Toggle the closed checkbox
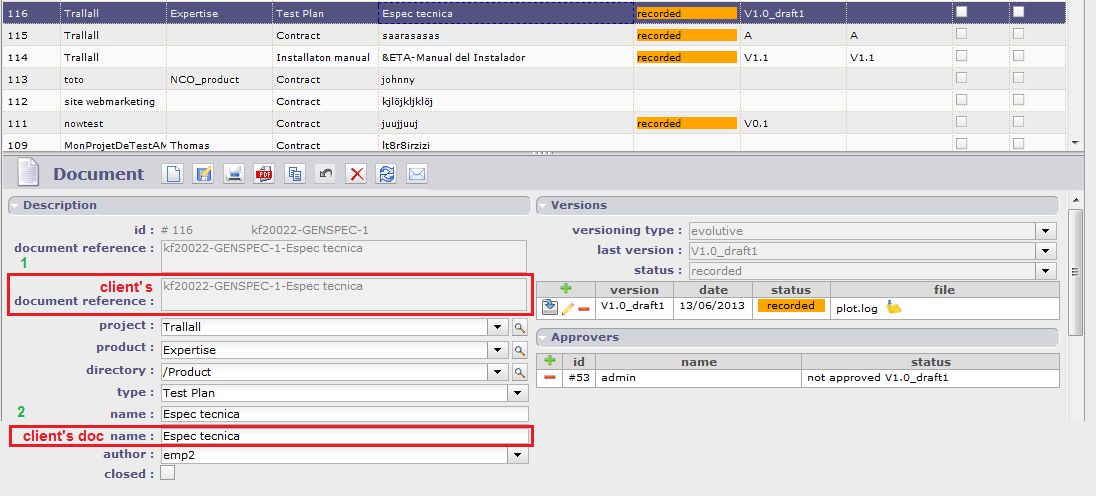The width and height of the screenshot is (1096, 496). point(168,473)
